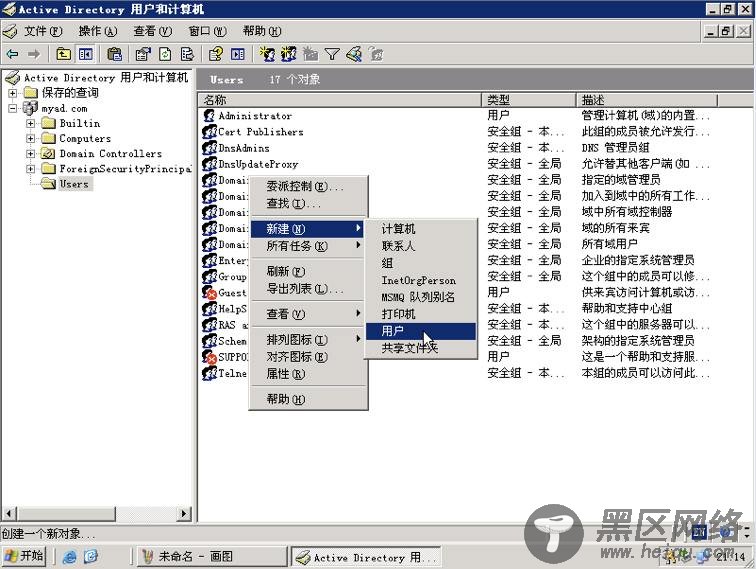The width and height of the screenshot is (756, 569).
Task: Go up one level using the folder icon
Action: point(63,54)
